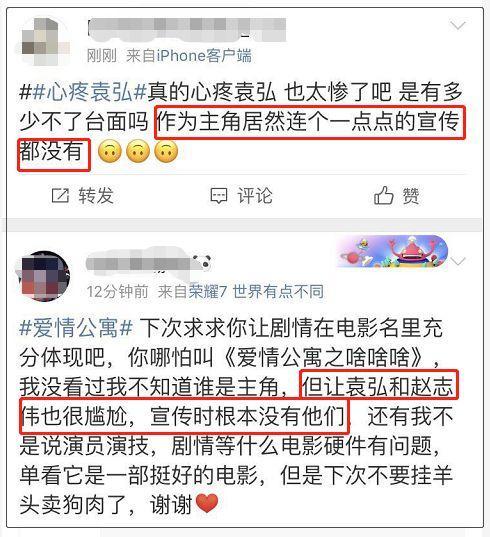Tap the 赞 like label
The height and width of the screenshot is (537, 490).
(411, 196)
